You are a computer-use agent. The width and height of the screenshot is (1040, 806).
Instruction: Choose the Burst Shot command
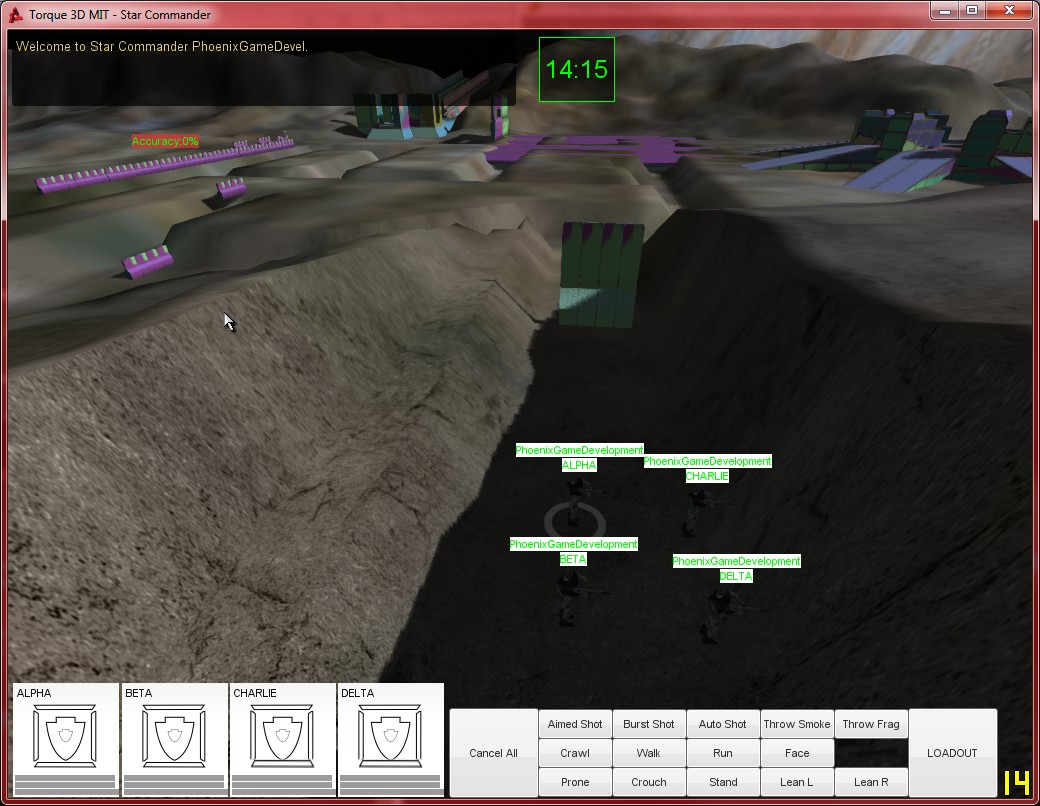click(x=649, y=724)
